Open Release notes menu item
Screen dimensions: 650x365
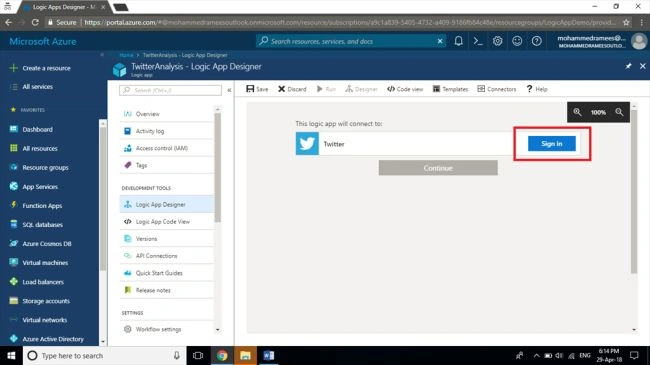[167, 290]
